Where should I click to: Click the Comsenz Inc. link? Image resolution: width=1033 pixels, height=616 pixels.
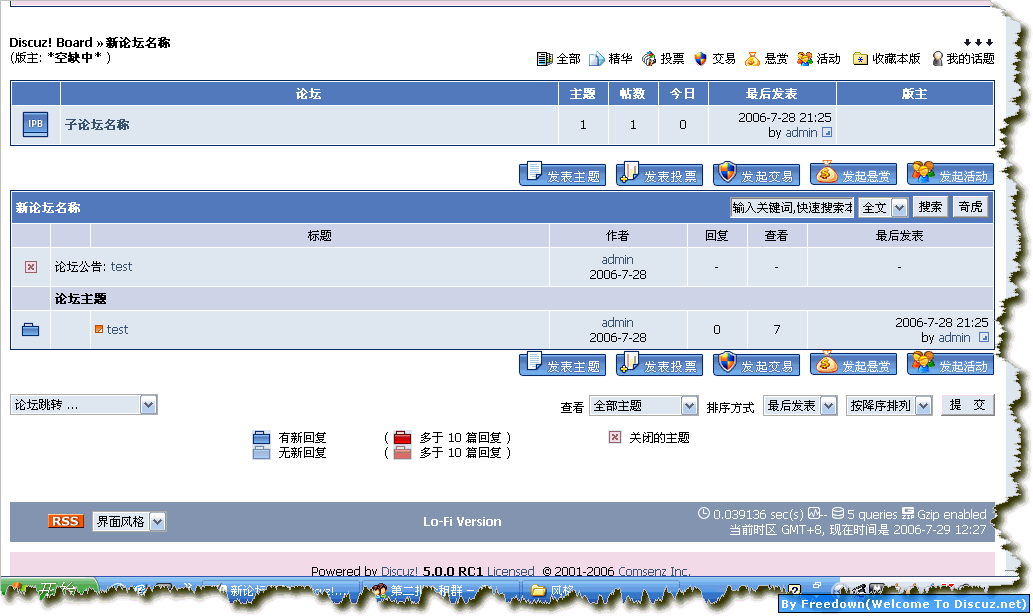click(654, 571)
